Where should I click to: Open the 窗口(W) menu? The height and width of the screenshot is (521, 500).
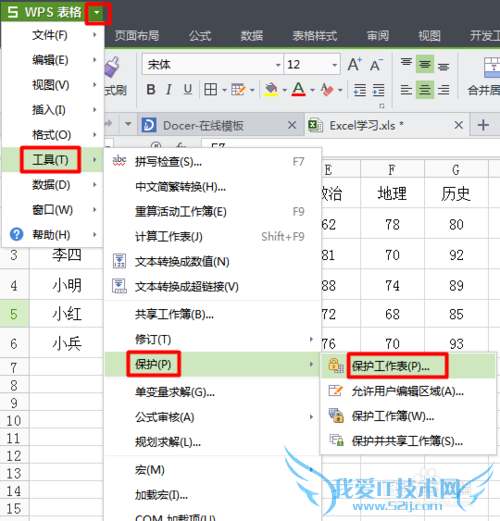click(53, 210)
